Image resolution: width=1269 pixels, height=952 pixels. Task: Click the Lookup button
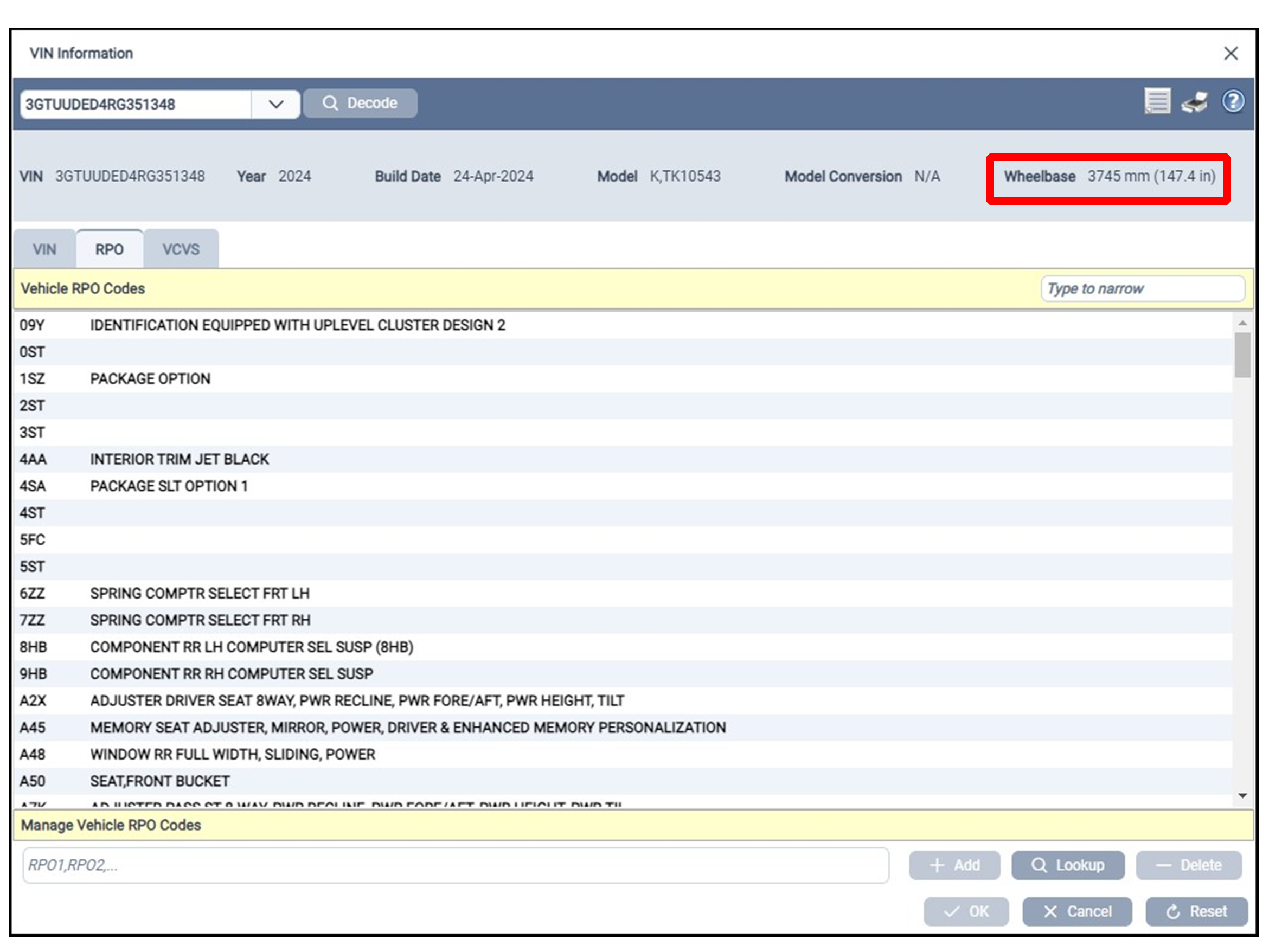(1068, 865)
